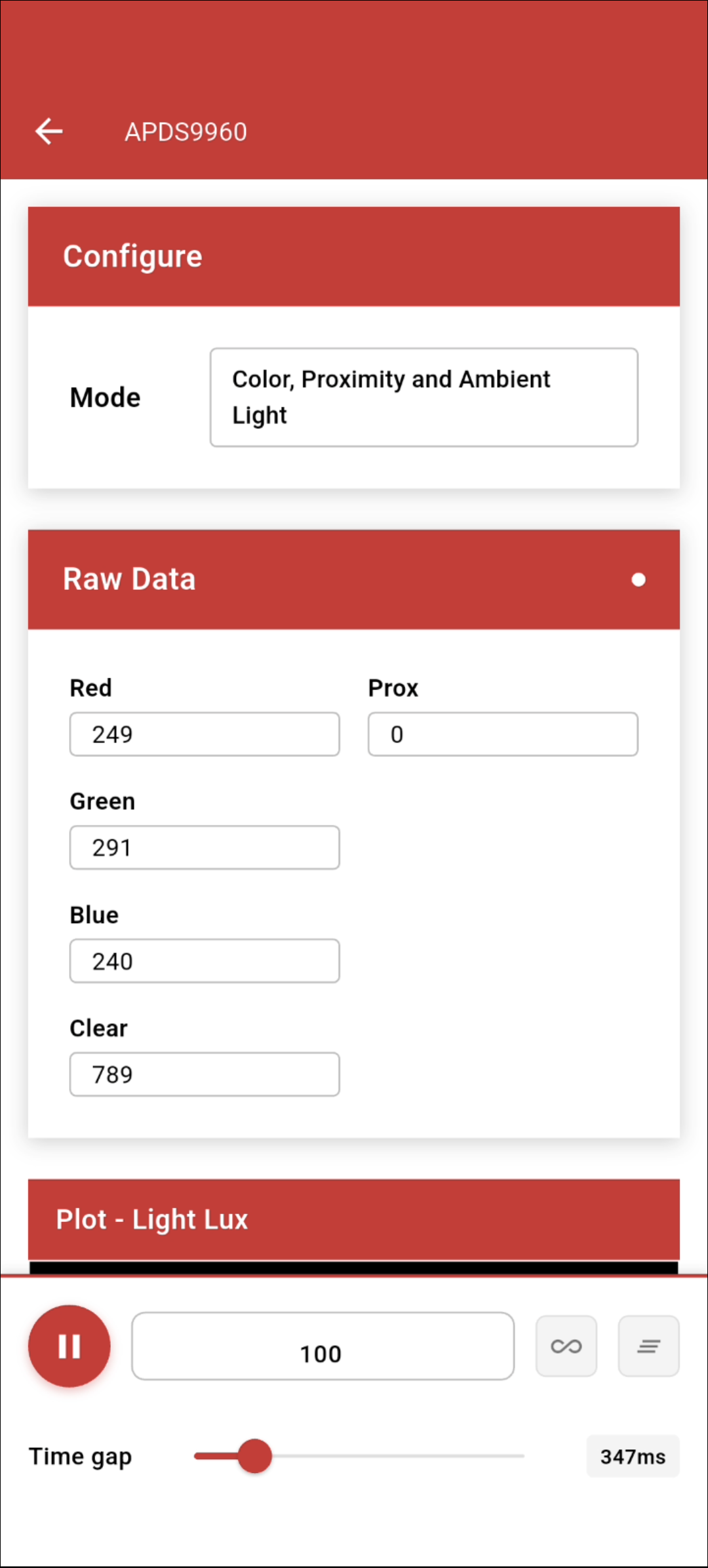Click the Time gap label
Viewport: 708px width, 1568px height.
click(x=80, y=1457)
